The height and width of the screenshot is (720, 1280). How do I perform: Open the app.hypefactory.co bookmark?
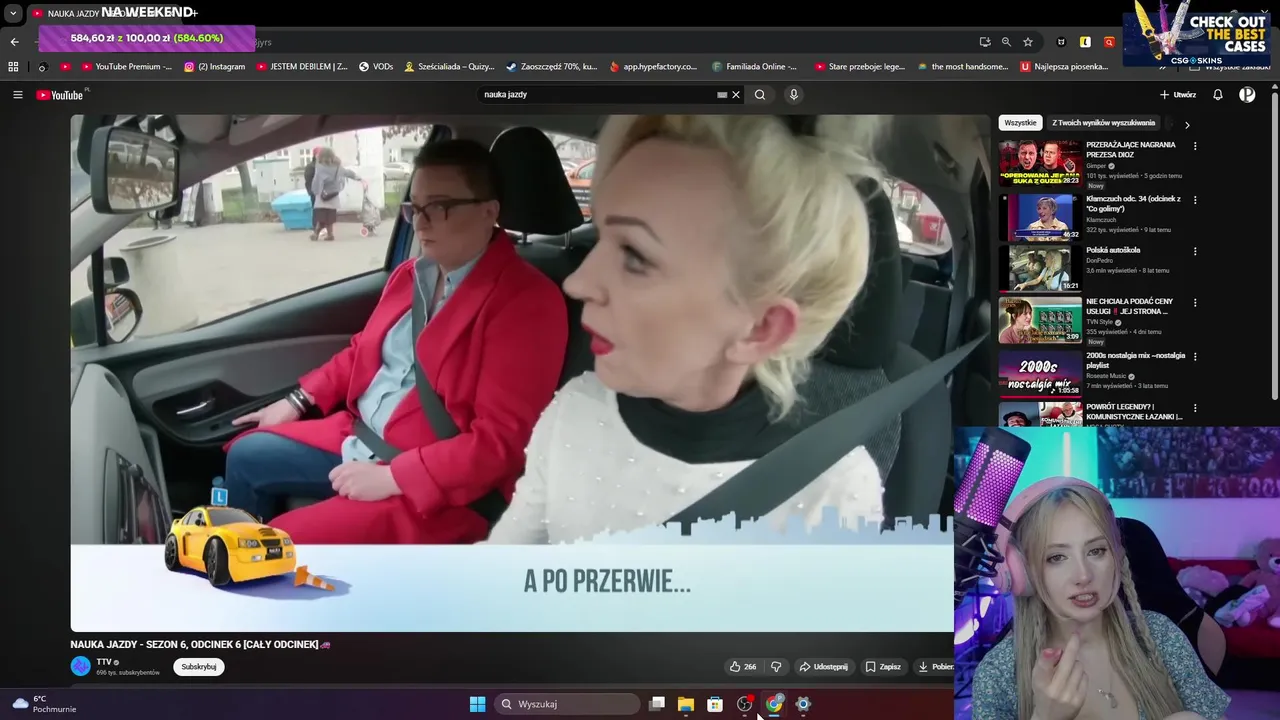point(653,67)
